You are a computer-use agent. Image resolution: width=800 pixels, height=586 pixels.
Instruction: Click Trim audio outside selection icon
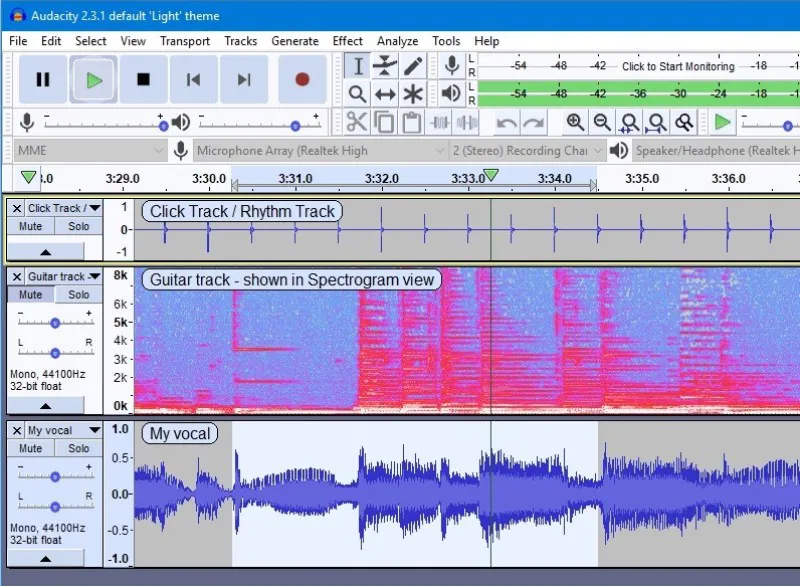(440, 122)
